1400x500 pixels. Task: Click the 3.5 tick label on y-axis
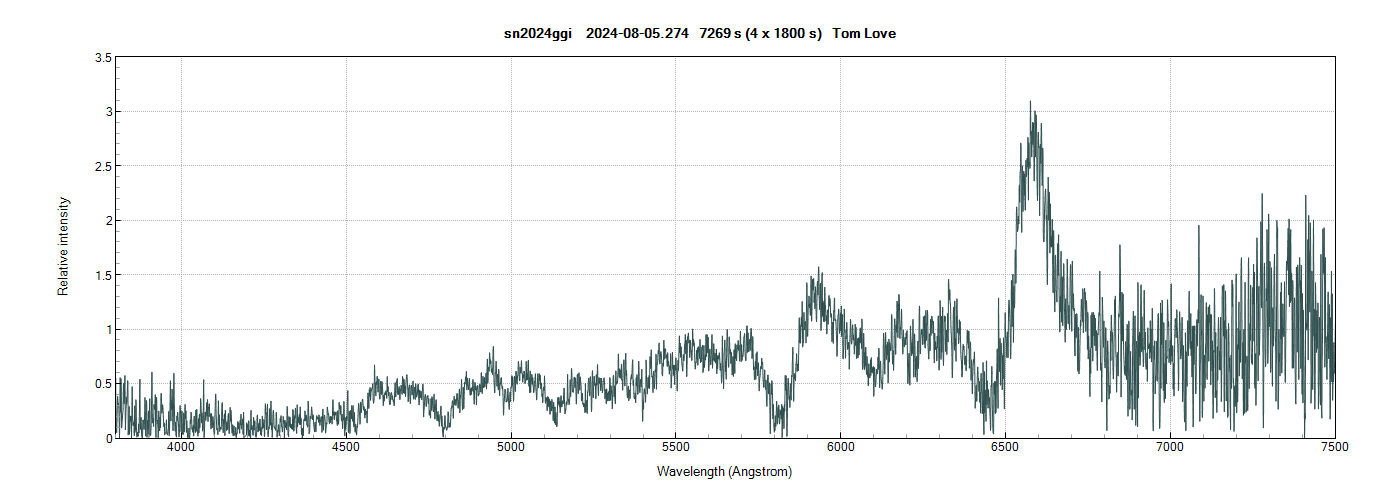[103, 58]
